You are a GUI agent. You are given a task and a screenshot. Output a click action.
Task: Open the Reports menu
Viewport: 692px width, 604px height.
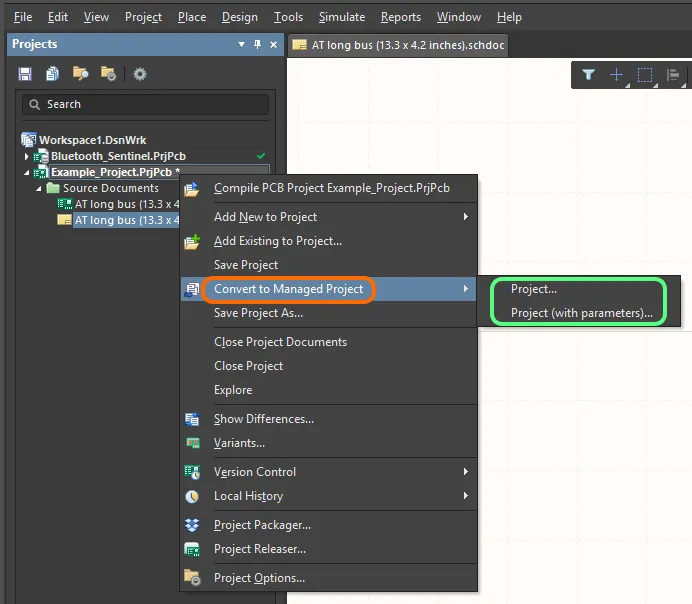click(401, 17)
